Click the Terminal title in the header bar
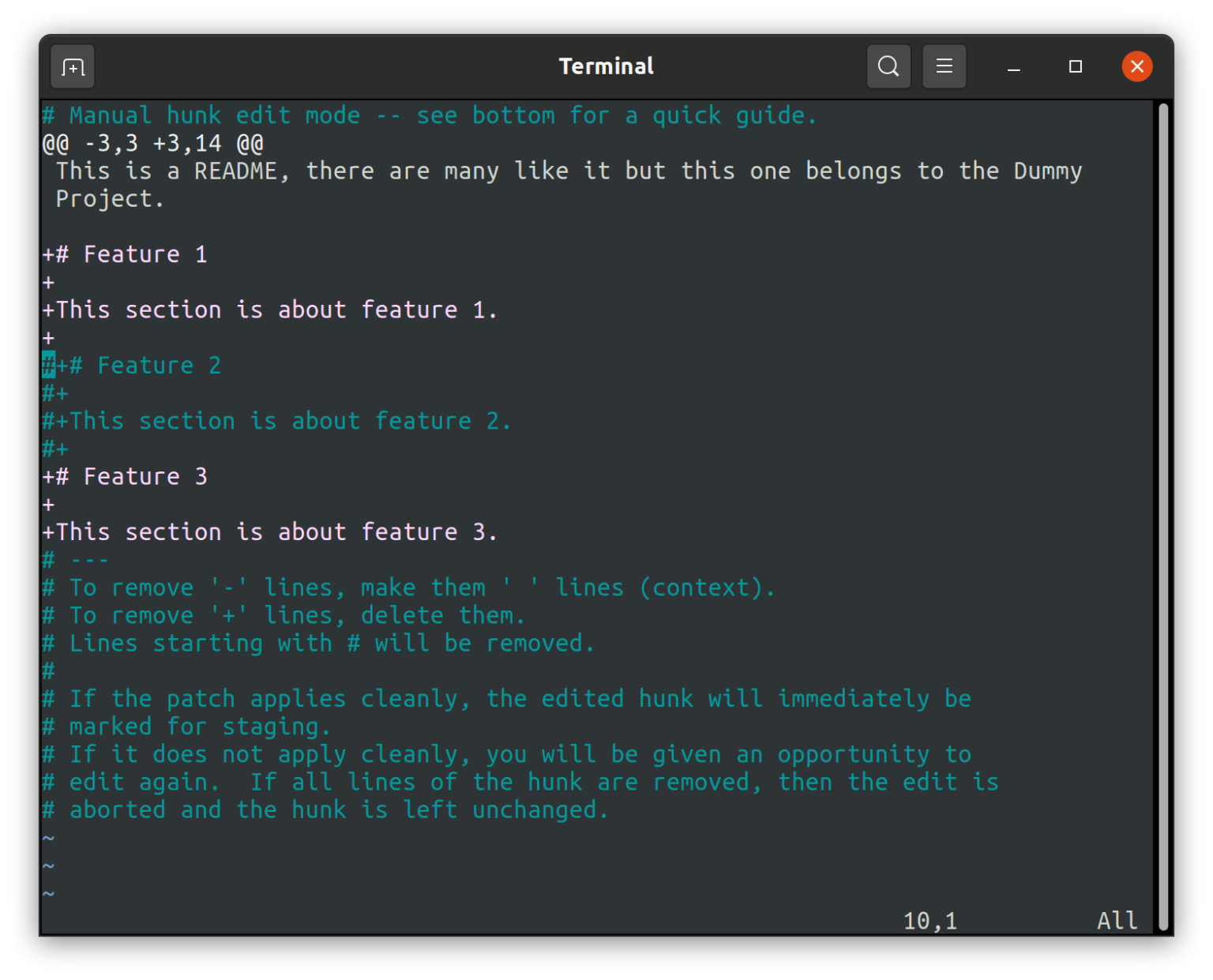The width and height of the screenshot is (1213, 980). click(606, 66)
